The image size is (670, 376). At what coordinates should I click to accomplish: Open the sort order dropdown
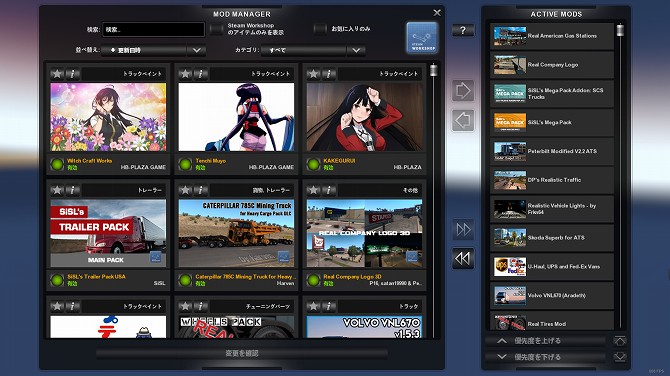153,50
